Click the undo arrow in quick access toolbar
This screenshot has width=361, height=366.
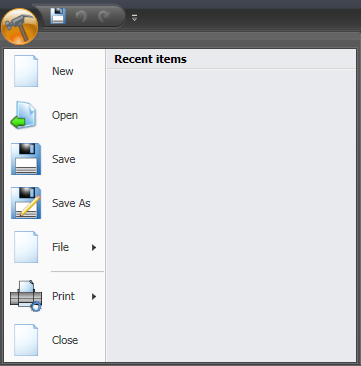[81, 16]
